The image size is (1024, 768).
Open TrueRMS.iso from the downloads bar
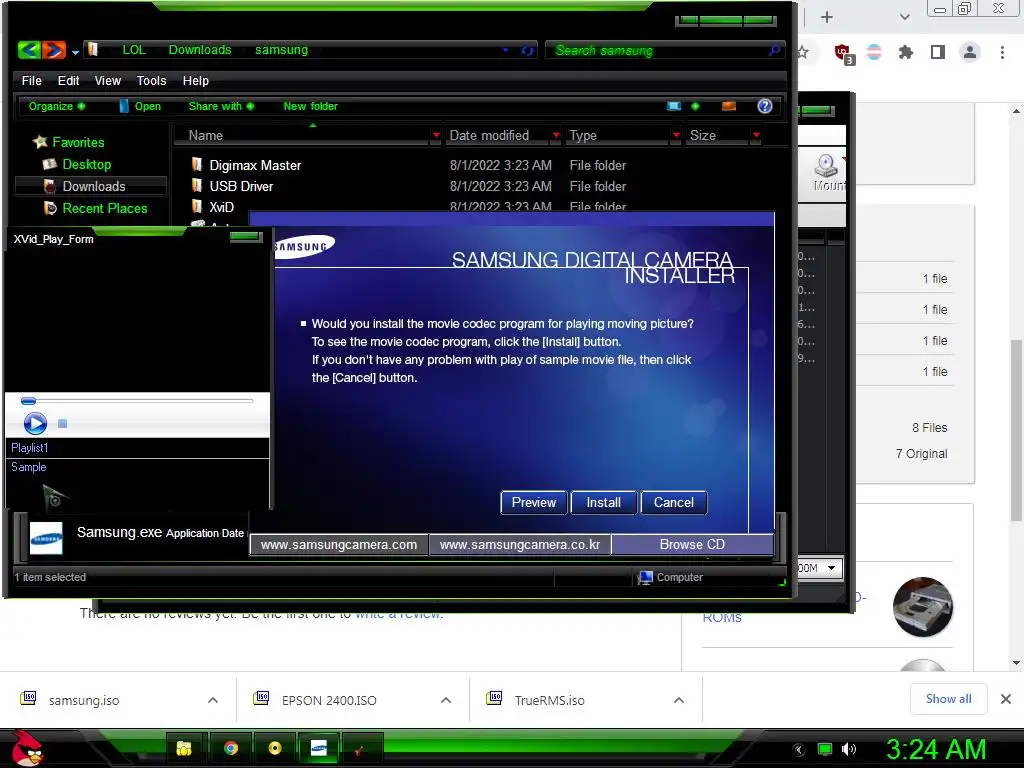click(x=549, y=700)
